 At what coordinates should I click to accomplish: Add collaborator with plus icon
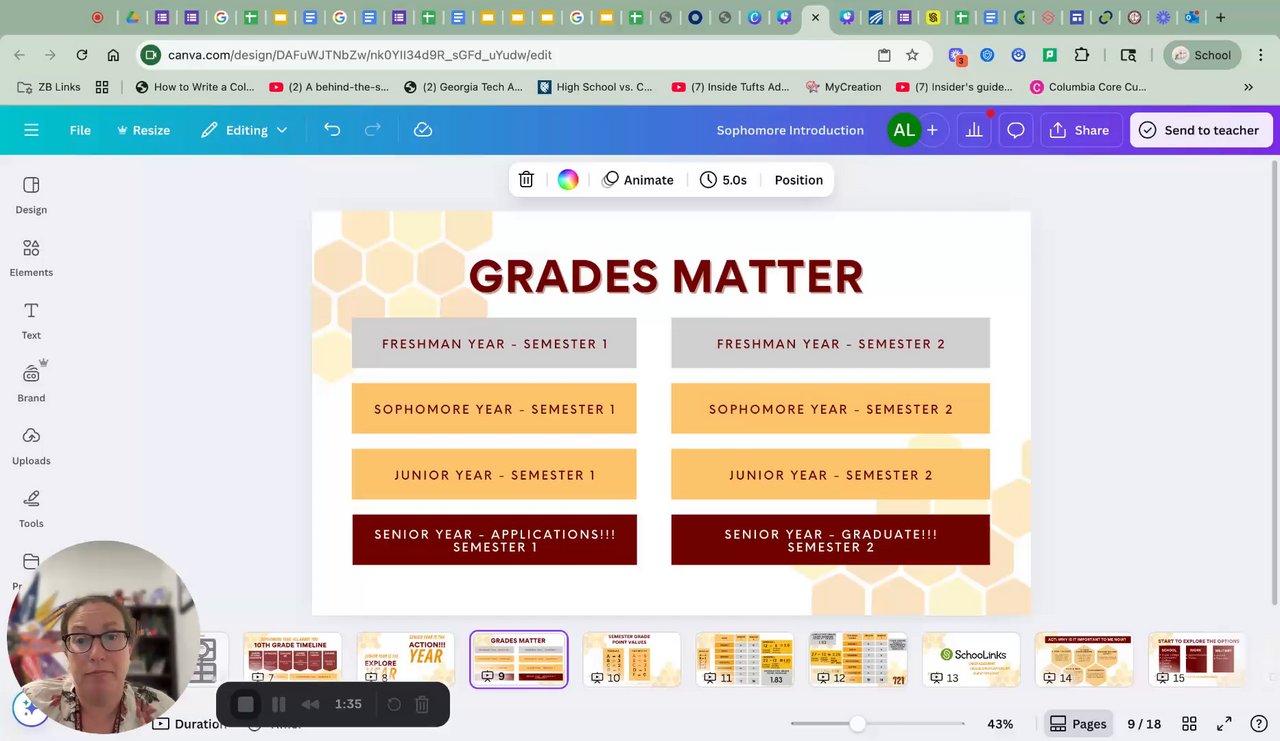coord(932,130)
